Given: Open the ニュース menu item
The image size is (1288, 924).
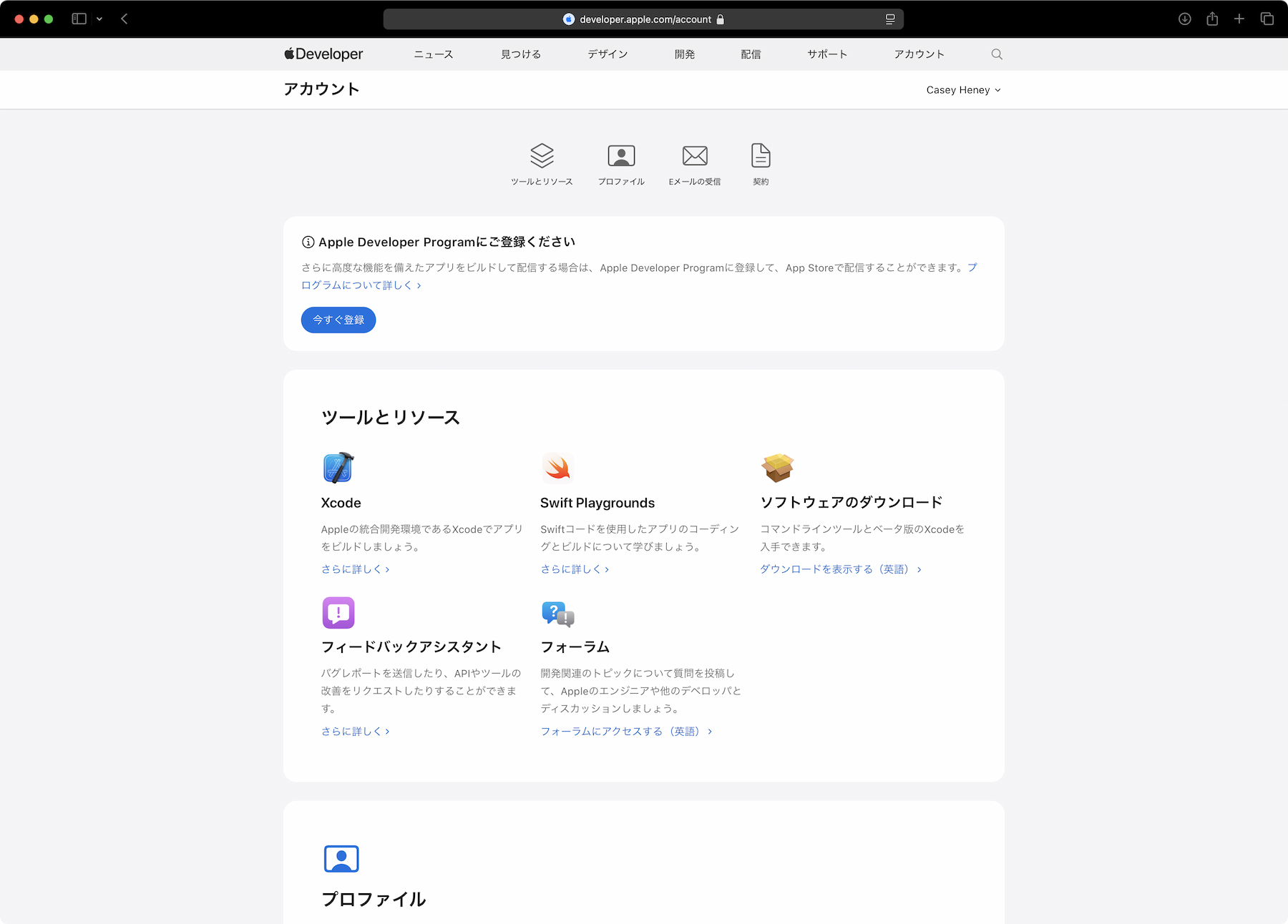Looking at the screenshot, I should (433, 54).
